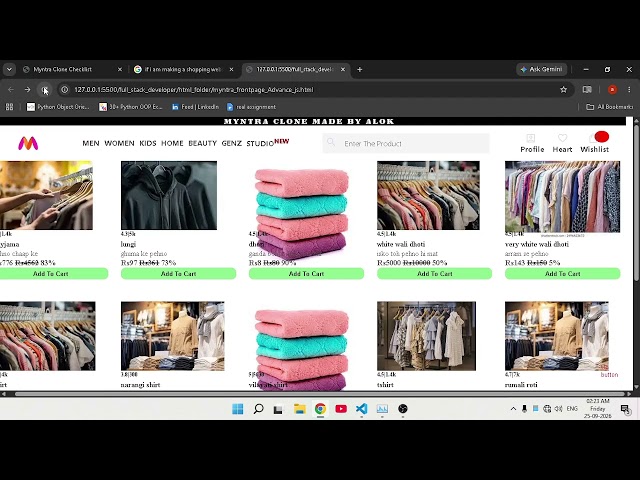Open the WOMEN menu

119,143
